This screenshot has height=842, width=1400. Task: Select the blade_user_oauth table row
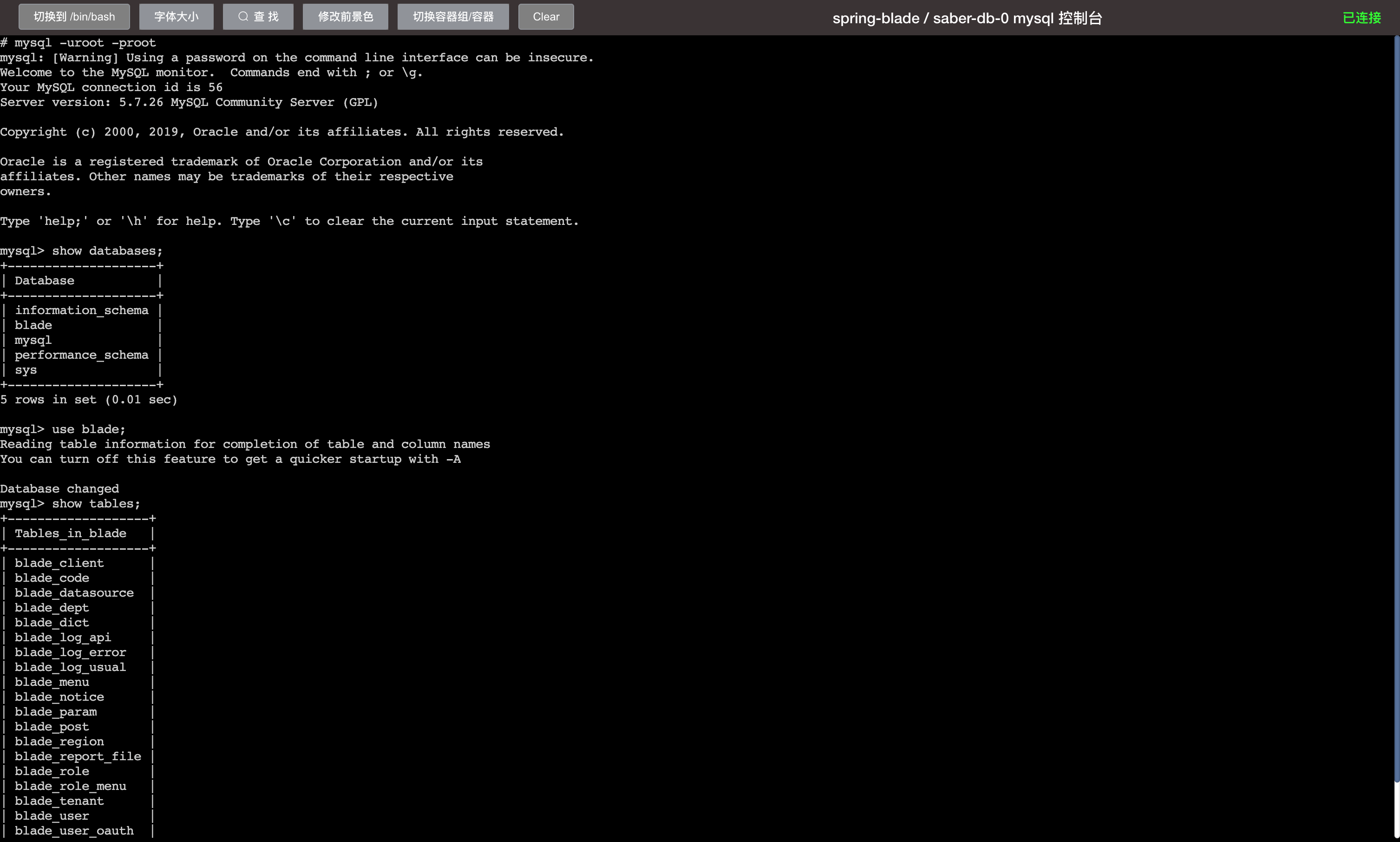point(78,831)
